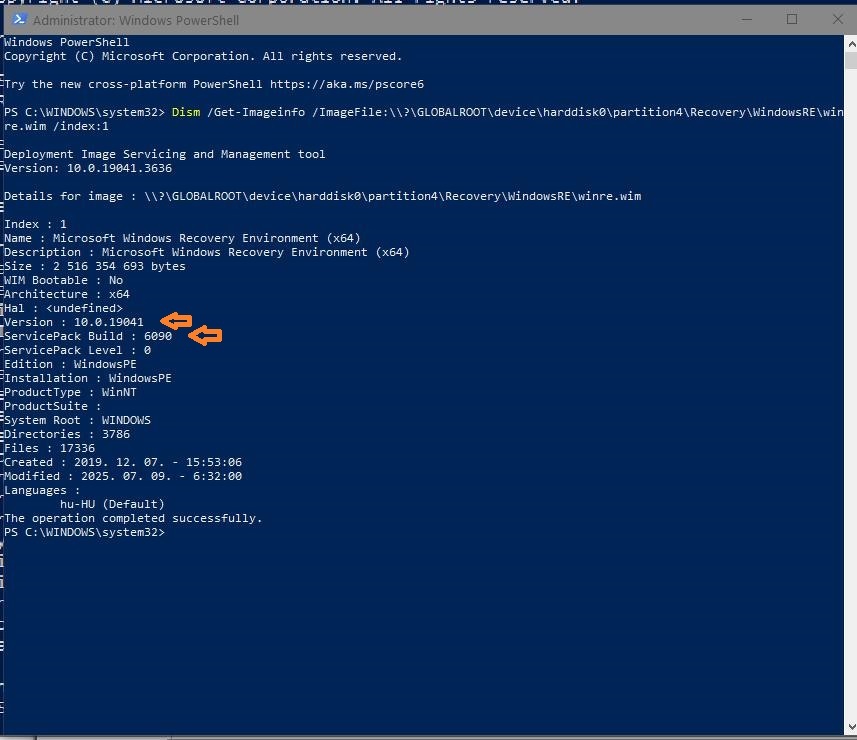Click the Modified : 2025. 07. 09. line
857x740 pixels.
[123, 476]
